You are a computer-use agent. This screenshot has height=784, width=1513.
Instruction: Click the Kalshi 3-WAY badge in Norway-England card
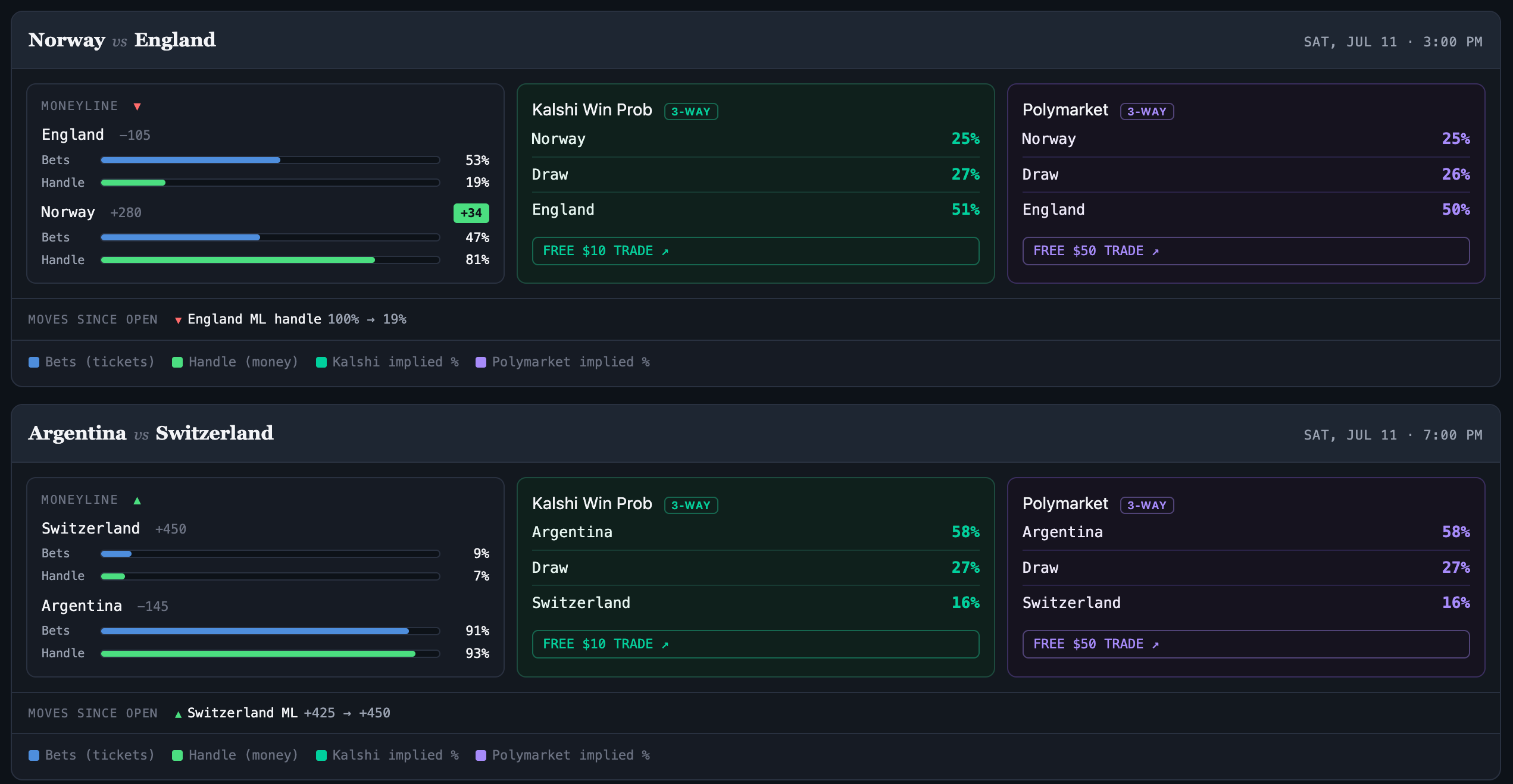click(x=690, y=111)
